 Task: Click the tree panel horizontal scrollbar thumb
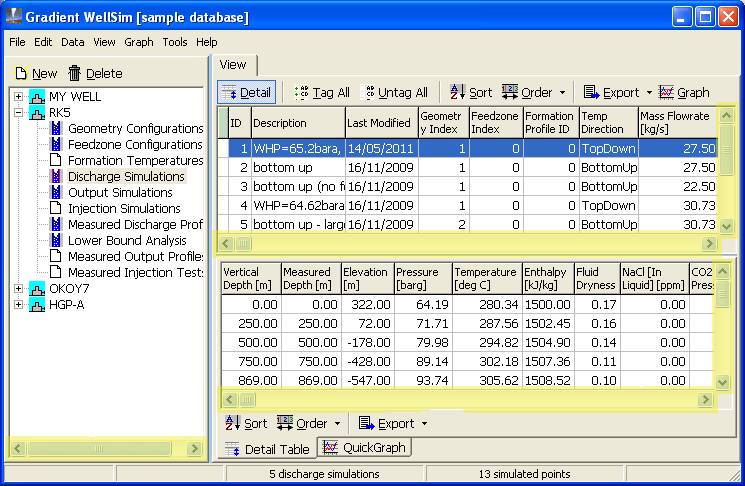tap(99, 448)
